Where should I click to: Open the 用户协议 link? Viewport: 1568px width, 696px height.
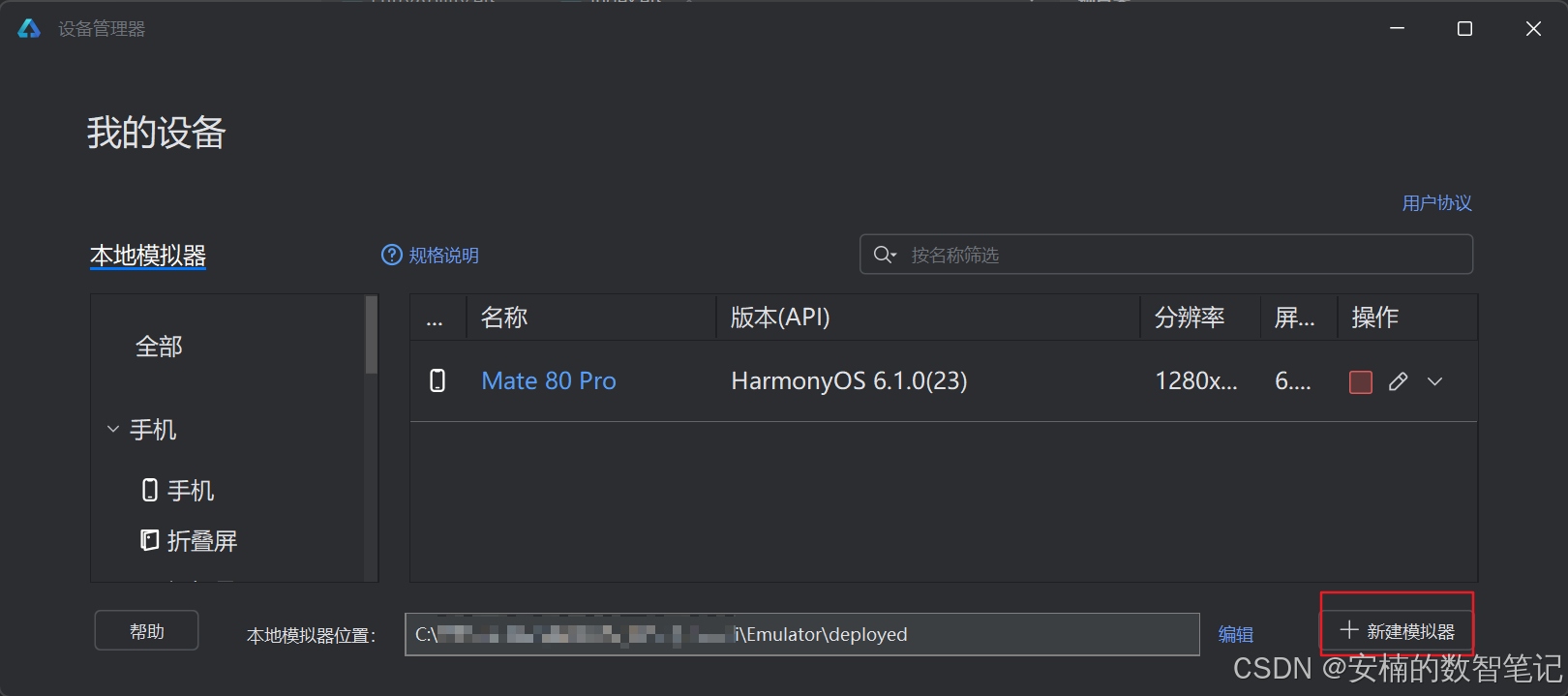pos(1436,203)
